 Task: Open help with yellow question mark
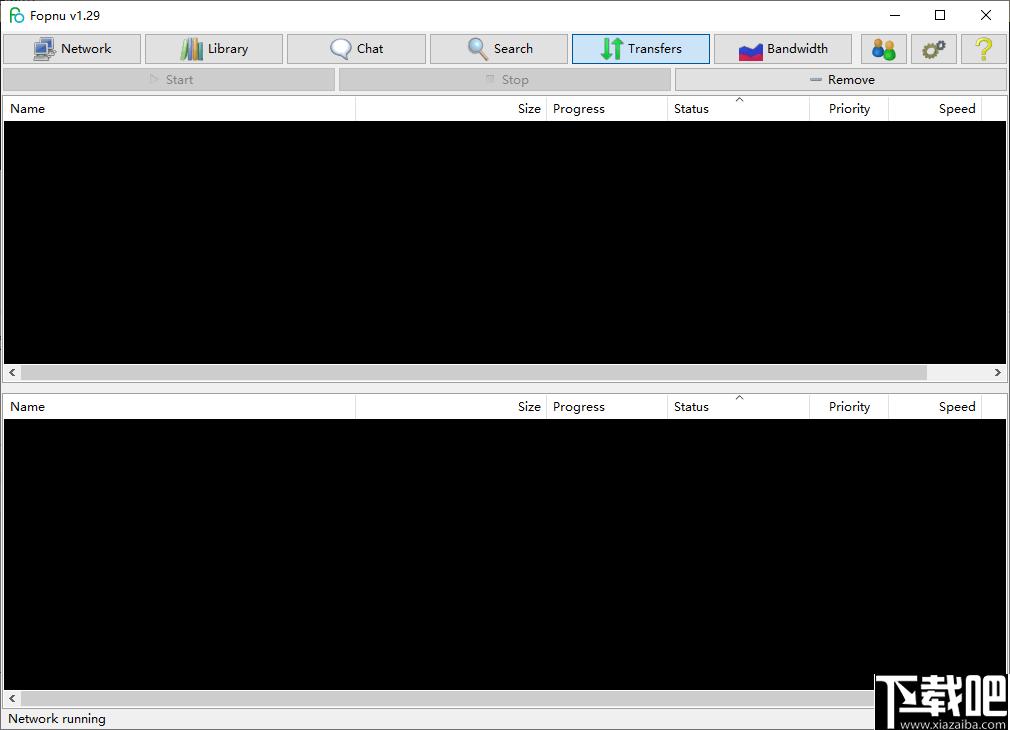[984, 49]
